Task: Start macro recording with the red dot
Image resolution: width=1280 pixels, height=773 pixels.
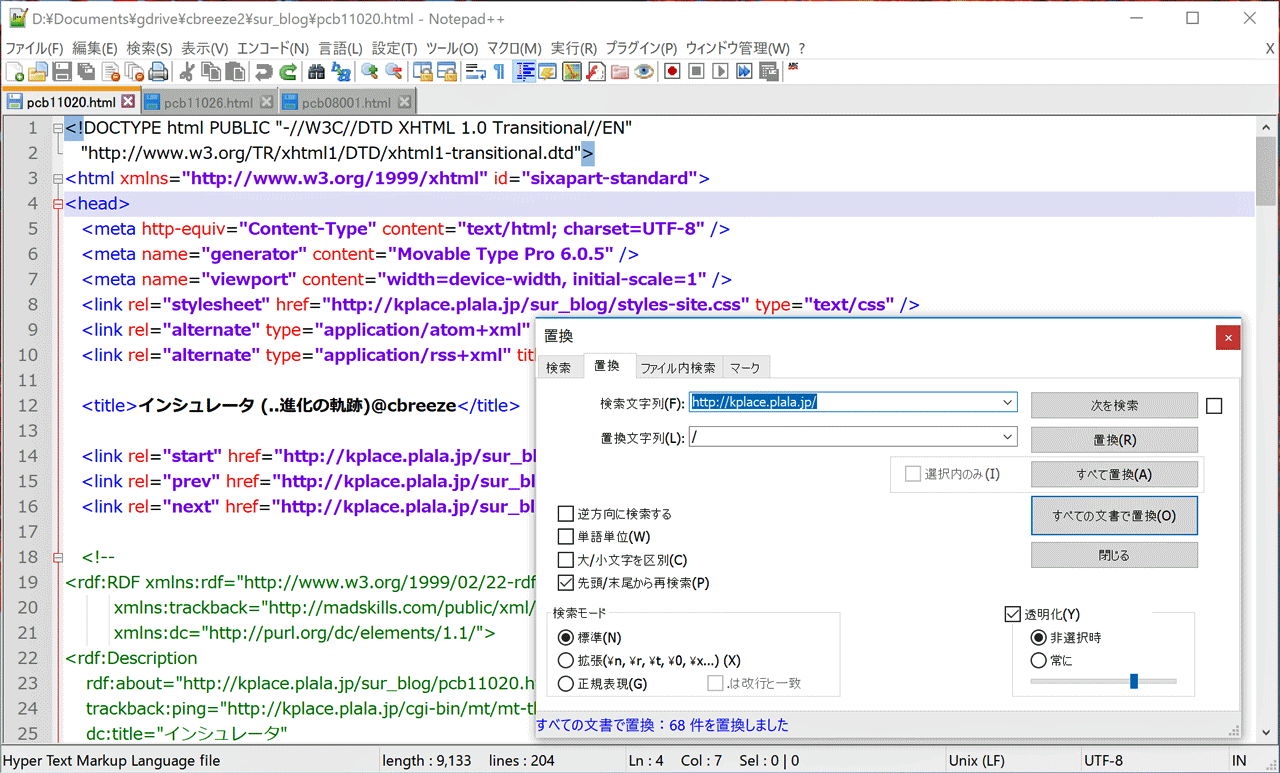Action: (672, 72)
